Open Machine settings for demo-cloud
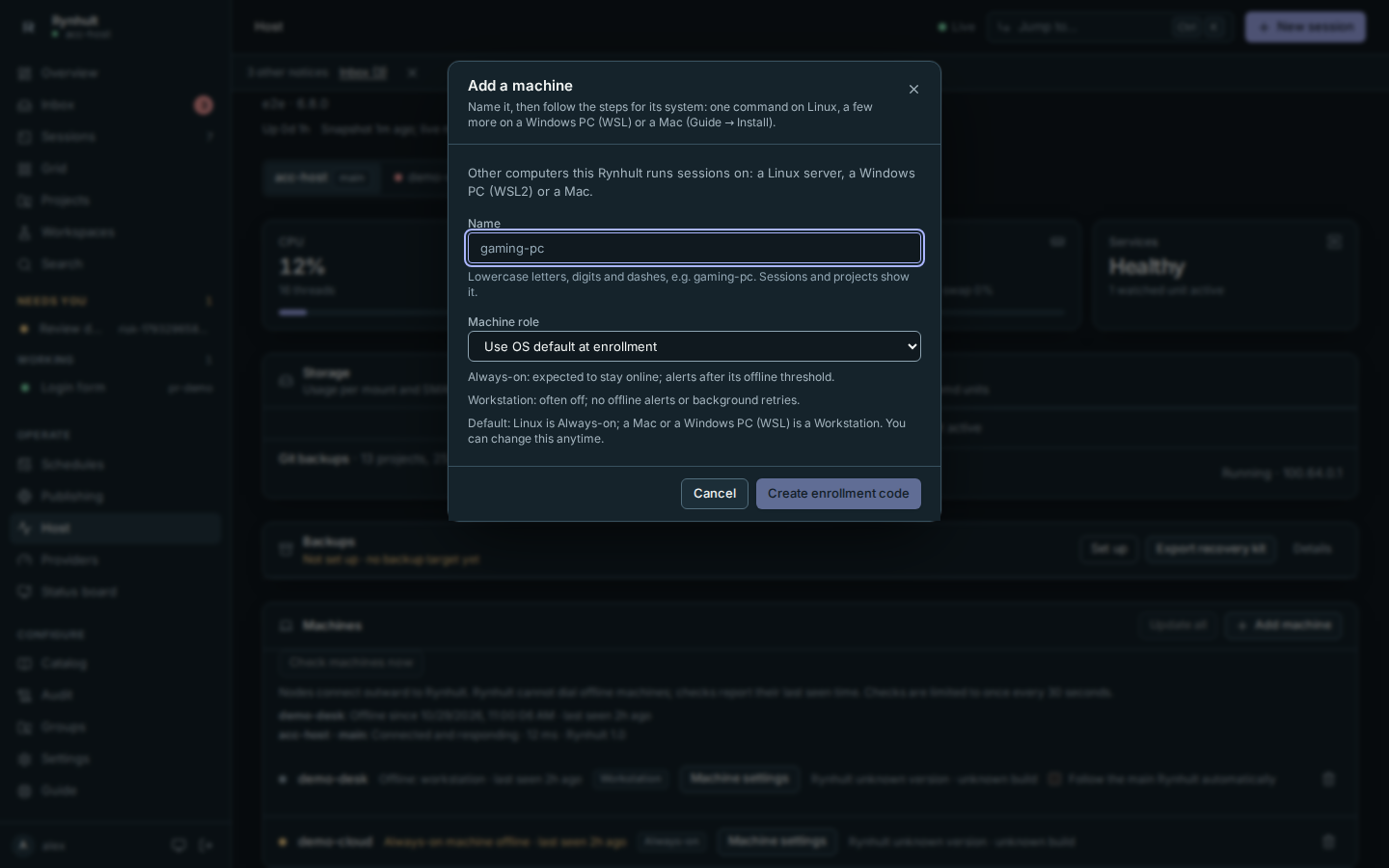Screen dimensions: 1389x868 (x=777, y=842)
